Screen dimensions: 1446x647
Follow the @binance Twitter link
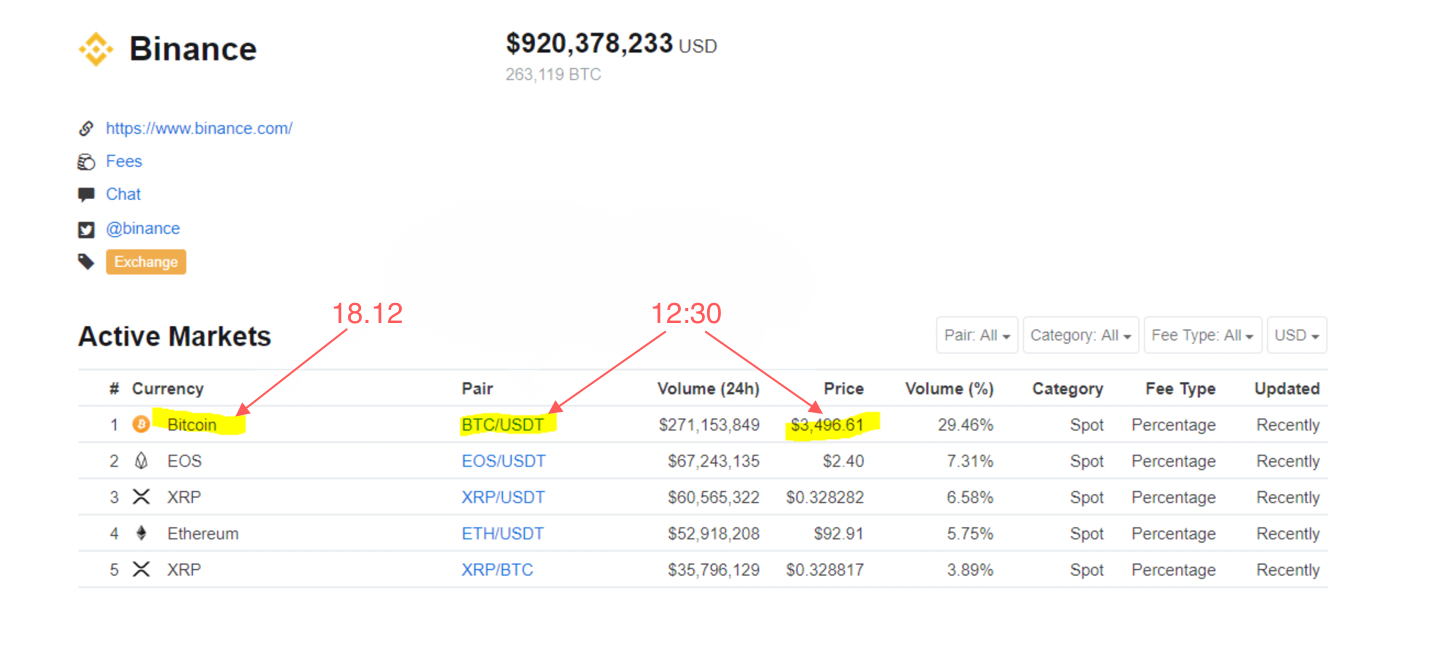point(143,228)
